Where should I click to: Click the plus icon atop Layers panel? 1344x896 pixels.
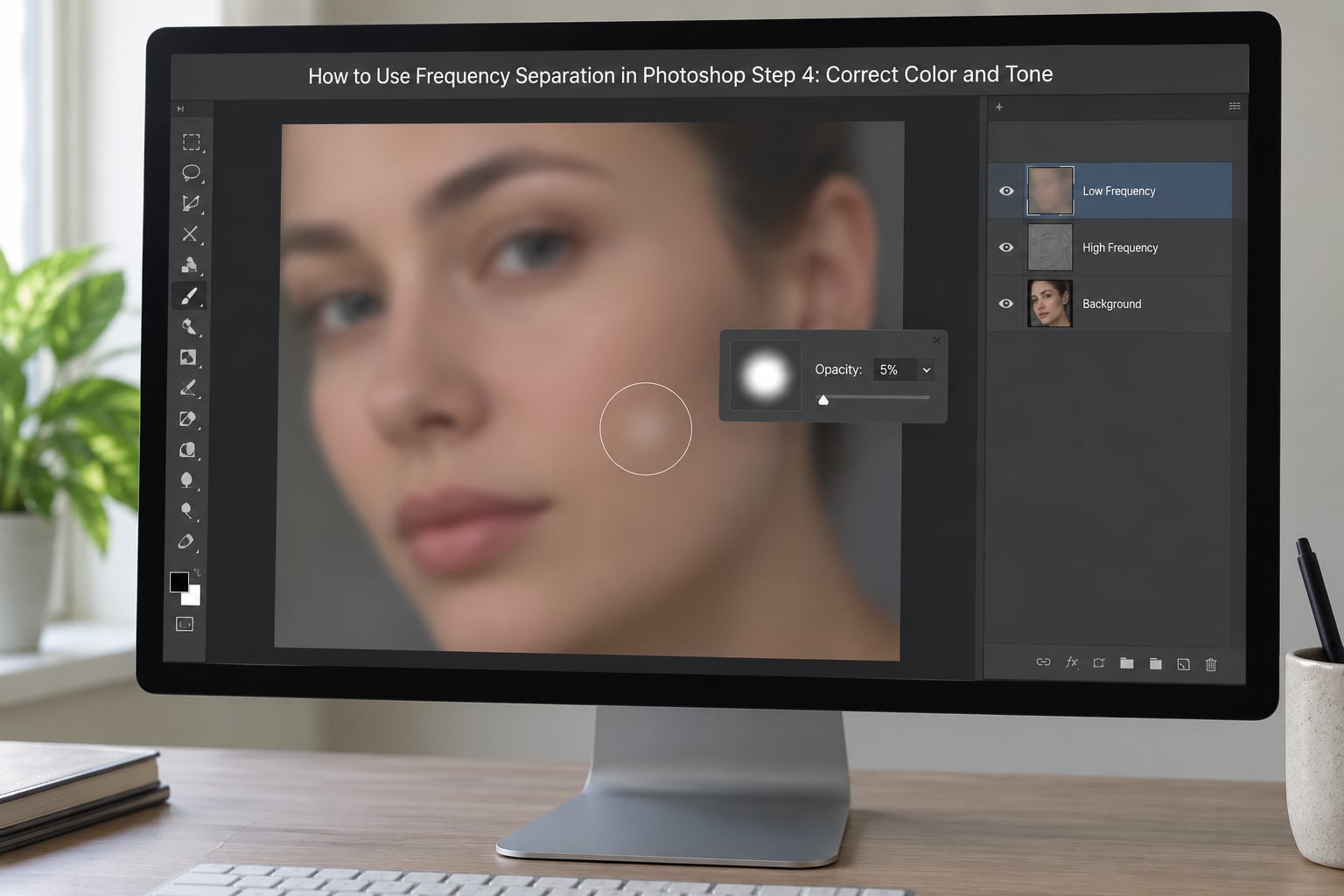tap(999, 107)
